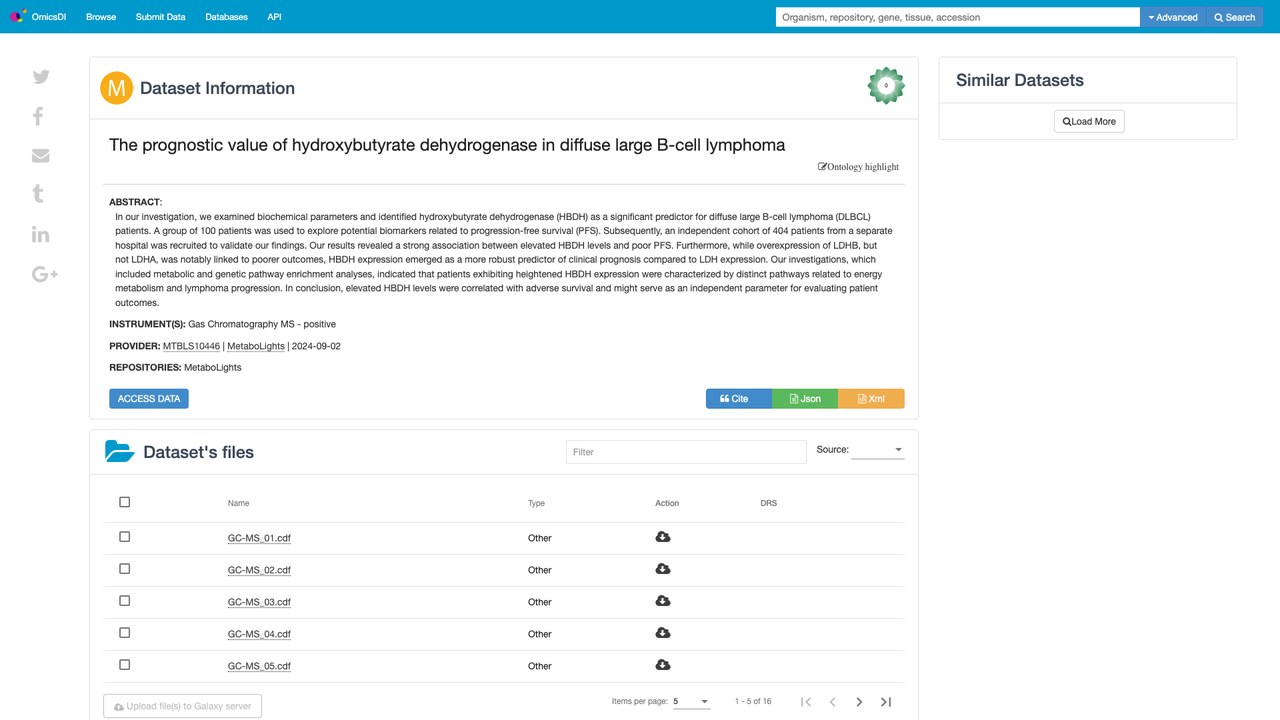This screenshot has height=720, width=1280.
Task: Share dataset on Tumblr
Action: [x=38, y=194]
